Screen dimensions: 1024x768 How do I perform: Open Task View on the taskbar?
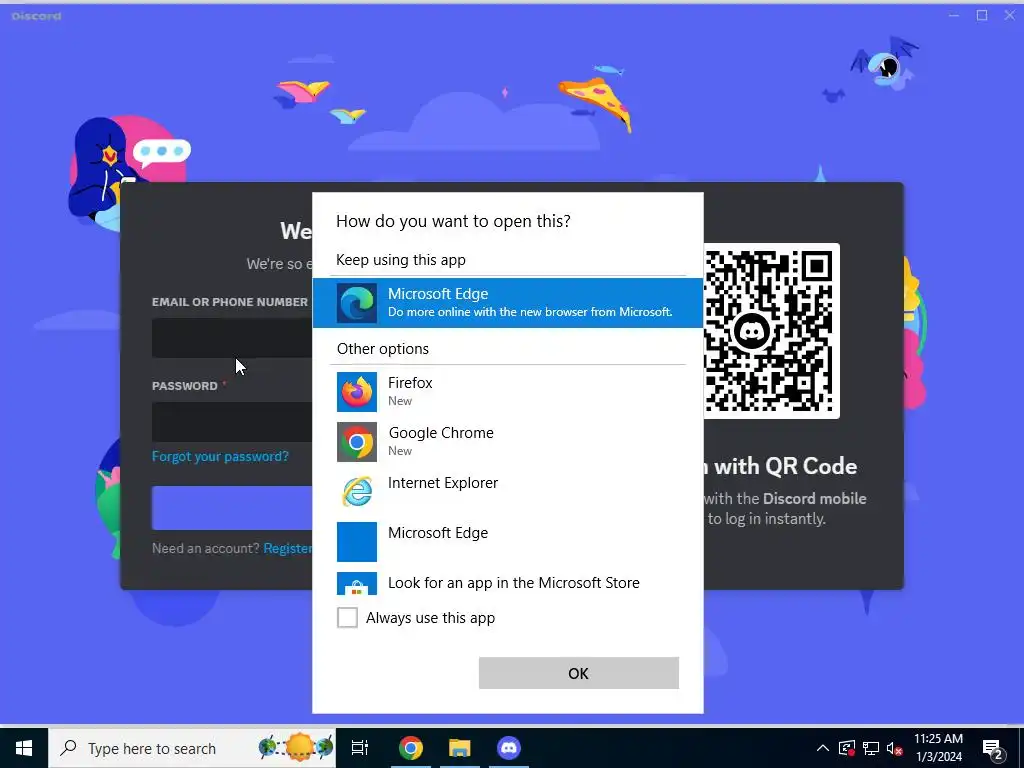tap(360, 748)
